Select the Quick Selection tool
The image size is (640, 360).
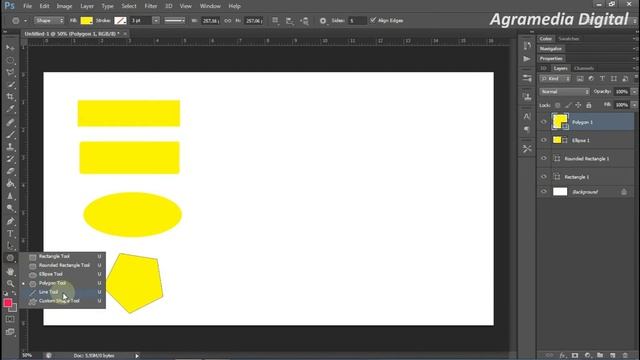(x=10, y=85)
